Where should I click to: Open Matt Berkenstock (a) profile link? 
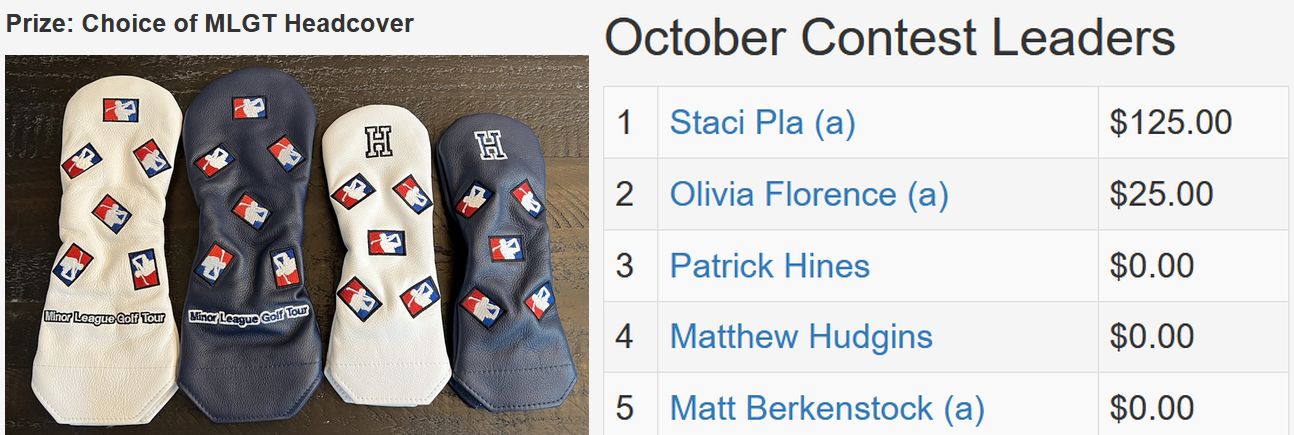[x=826, y=408]
